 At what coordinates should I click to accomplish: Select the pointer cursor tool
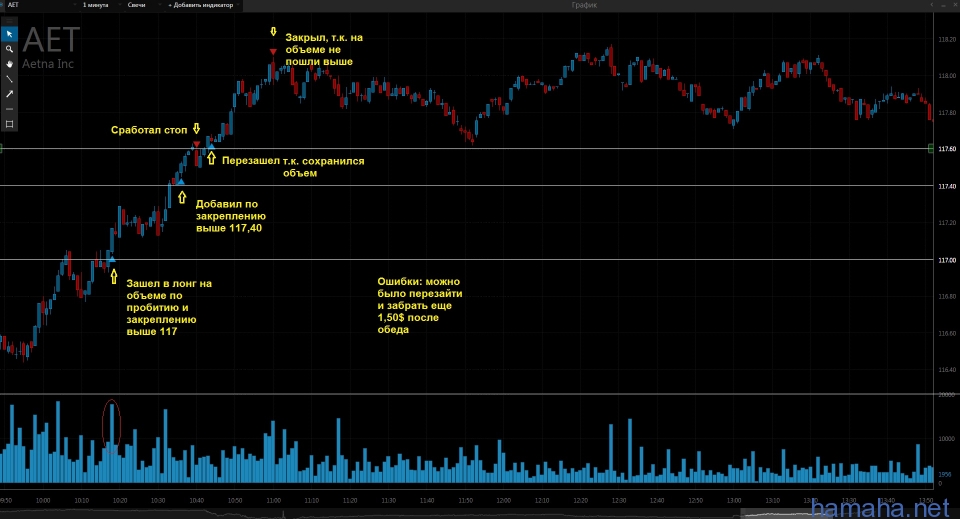(x=9, y=34)
